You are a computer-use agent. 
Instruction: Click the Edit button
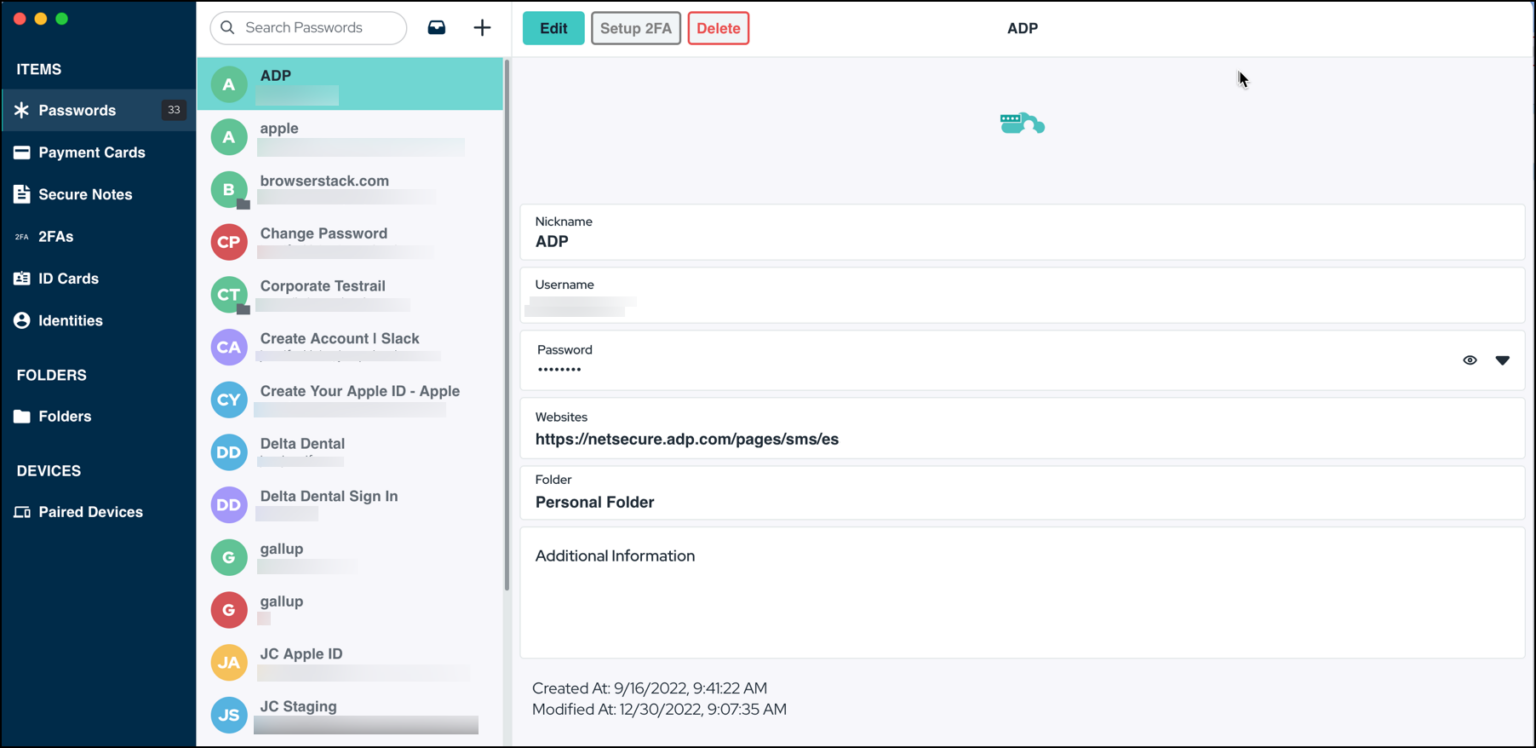[x=553, y=28]
